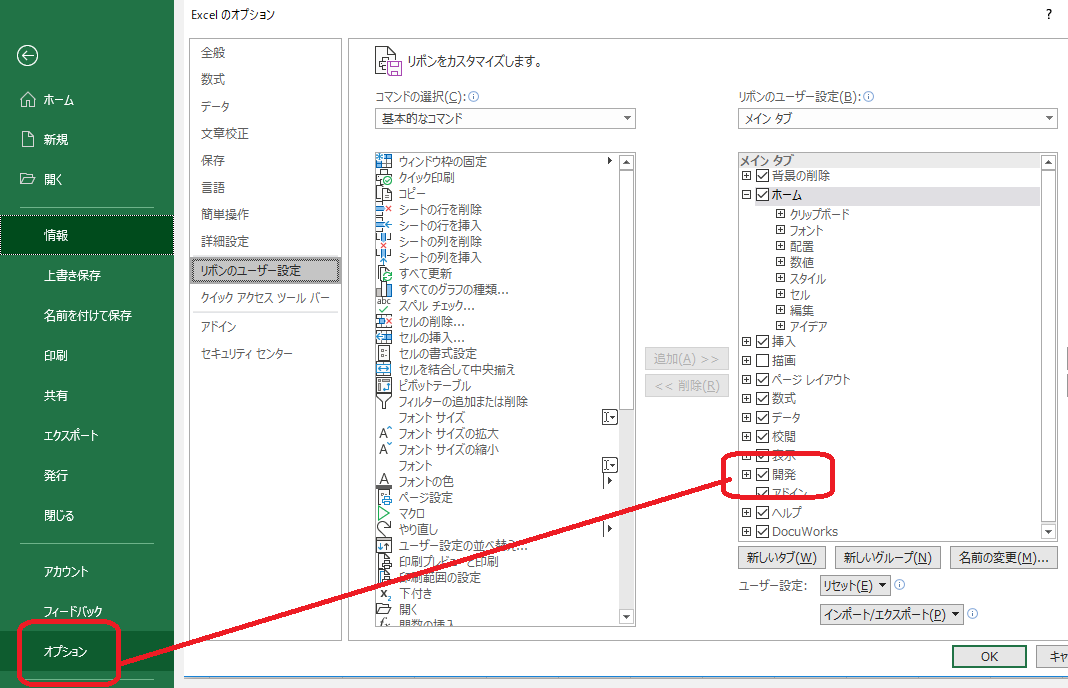1068x688 pixels.
Task: Toggle the データ tab checkbox
Action: [x=762, y=418]
